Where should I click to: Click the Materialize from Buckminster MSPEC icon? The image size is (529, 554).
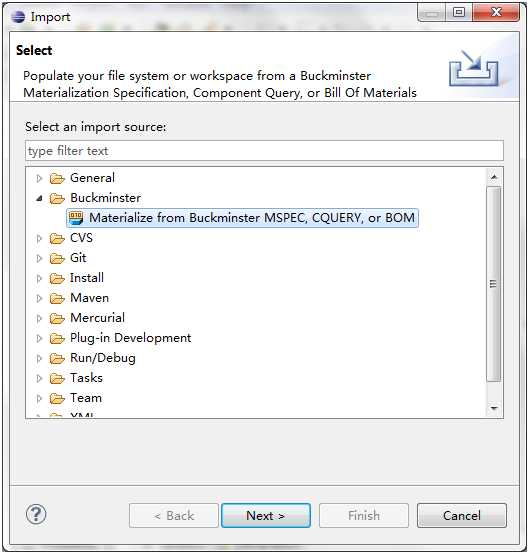coord(76,218)
